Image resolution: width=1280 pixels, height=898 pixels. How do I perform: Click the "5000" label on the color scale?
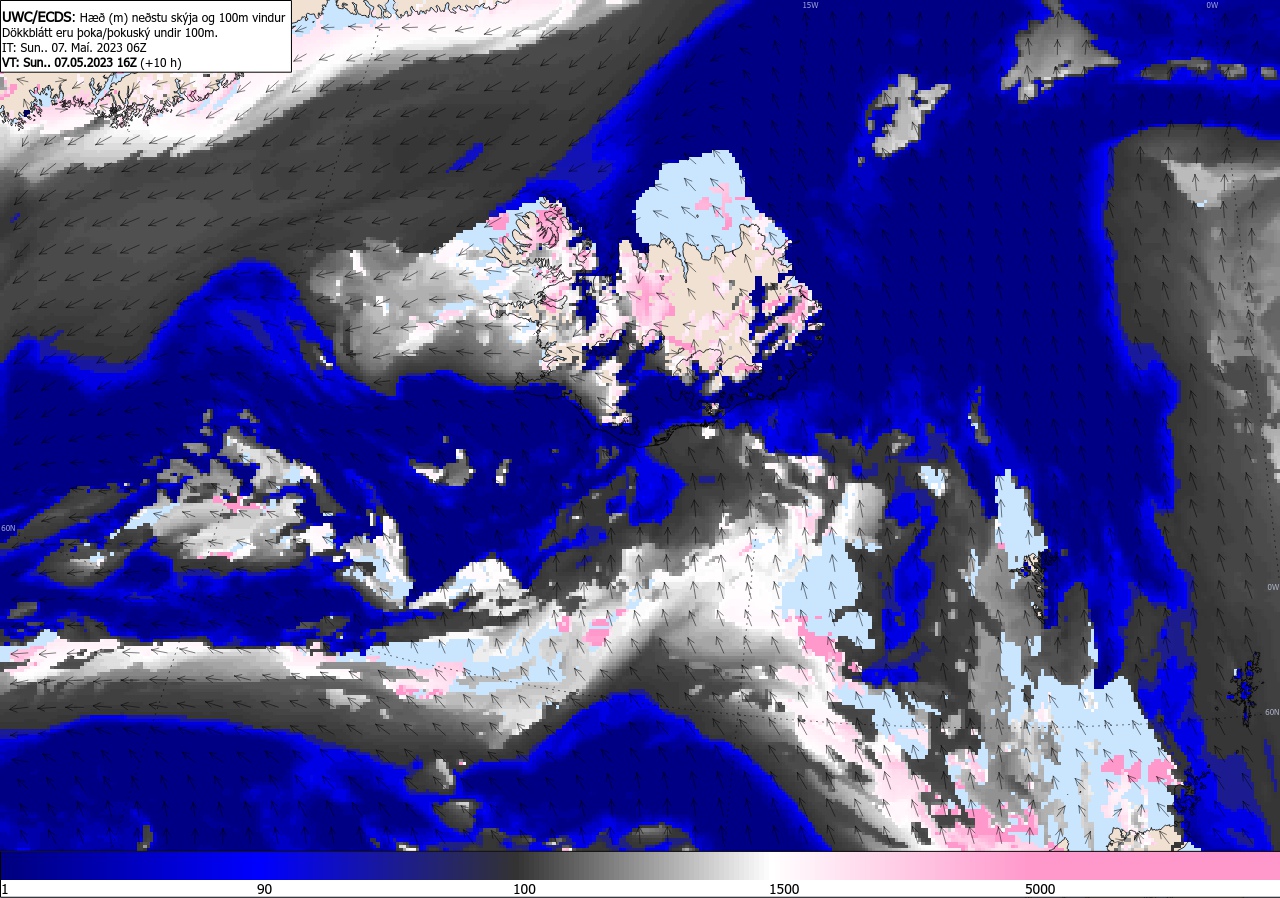click(1040, 889)
